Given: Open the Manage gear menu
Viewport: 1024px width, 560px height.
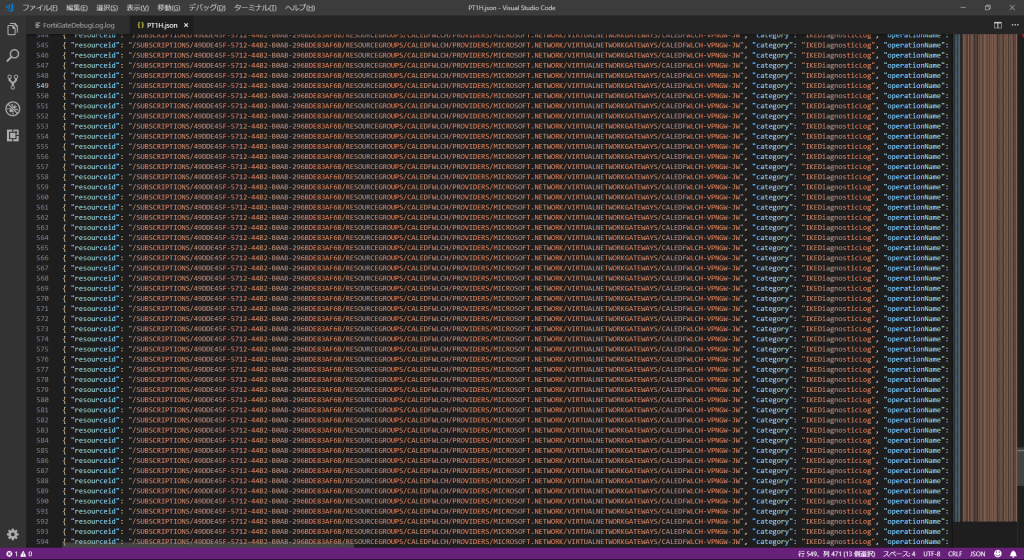Looking at the screenshot, I should 12,534.
